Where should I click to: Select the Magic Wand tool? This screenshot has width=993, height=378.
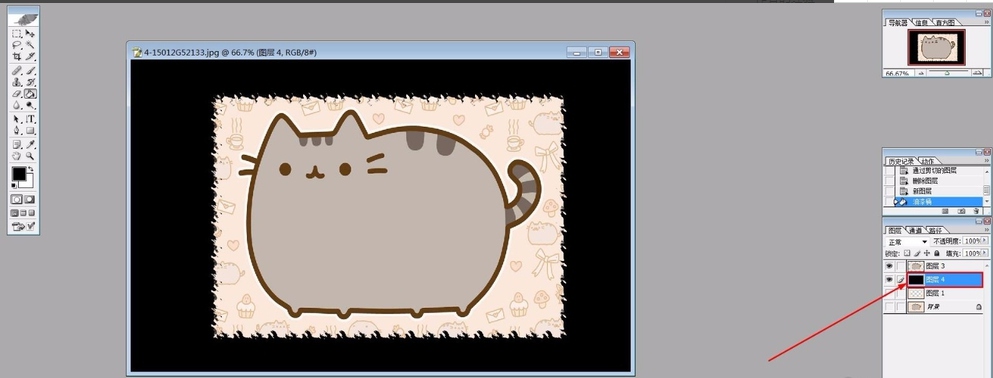click(x=29, y=45)
